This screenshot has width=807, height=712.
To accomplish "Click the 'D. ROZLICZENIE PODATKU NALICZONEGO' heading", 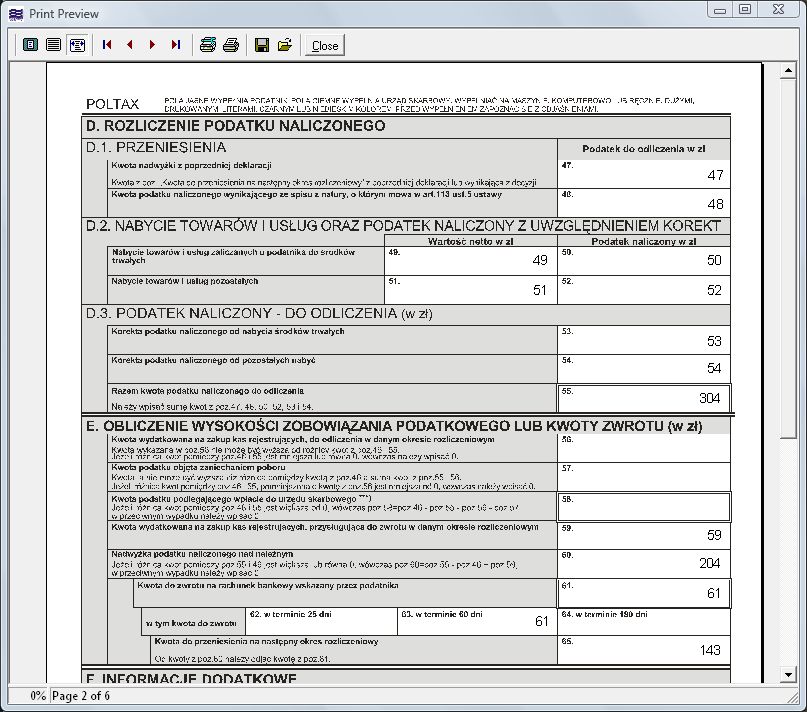I will coord(236,126).
